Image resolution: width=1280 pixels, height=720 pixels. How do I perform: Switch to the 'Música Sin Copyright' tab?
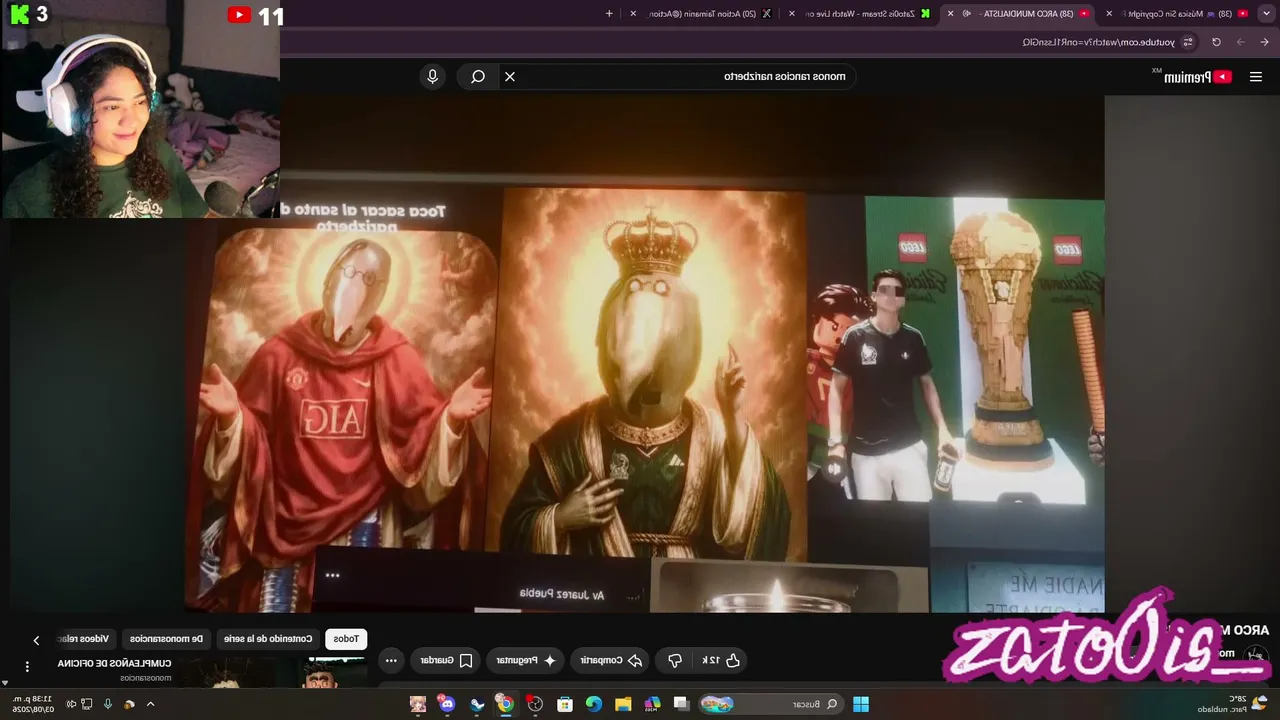pos(1180,13)
